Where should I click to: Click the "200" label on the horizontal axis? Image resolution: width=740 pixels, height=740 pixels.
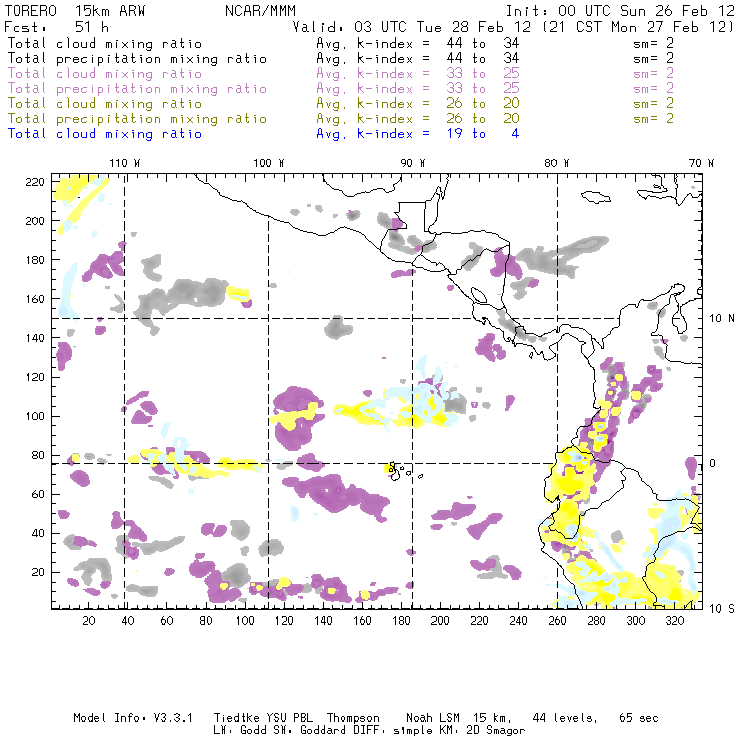click(x=440, y=621)
